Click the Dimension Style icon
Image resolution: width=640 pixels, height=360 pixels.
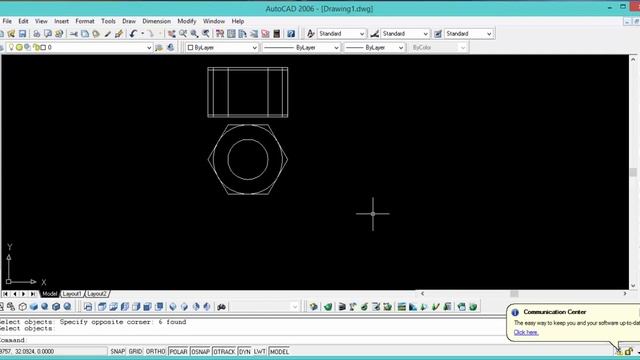point(374,33)
